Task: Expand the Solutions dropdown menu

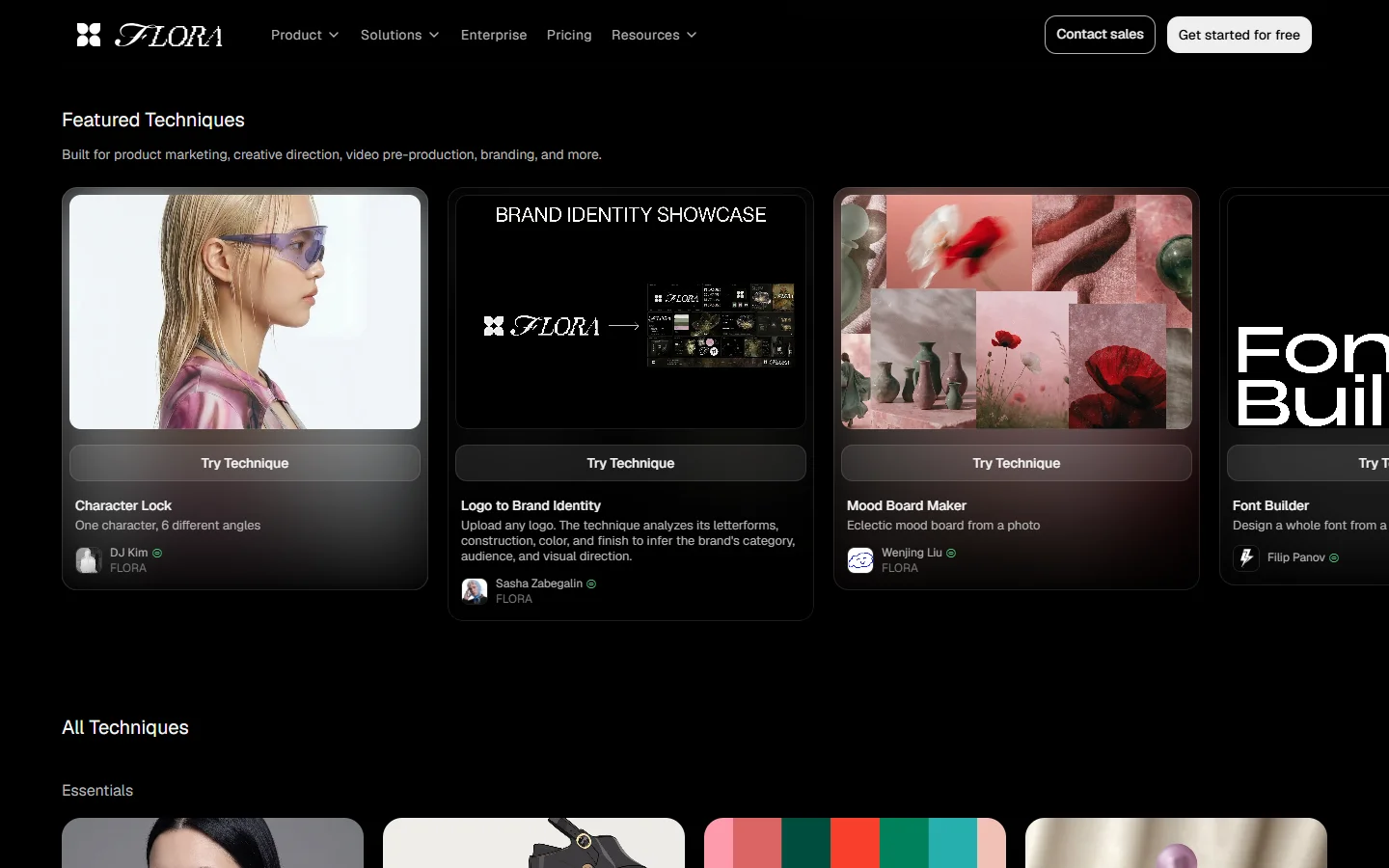Action: [x=399, y=35]
